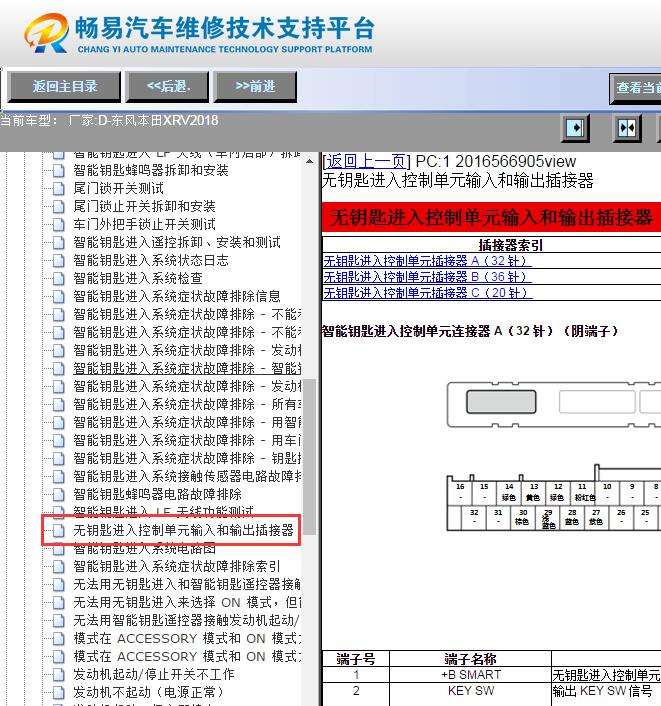Select 智能钥匙蜂鸣器拆卸和安装 tree item
Image resolution: width=661 pixels, height=706 pixels.
pyautogui.click(x=150, y=170)
